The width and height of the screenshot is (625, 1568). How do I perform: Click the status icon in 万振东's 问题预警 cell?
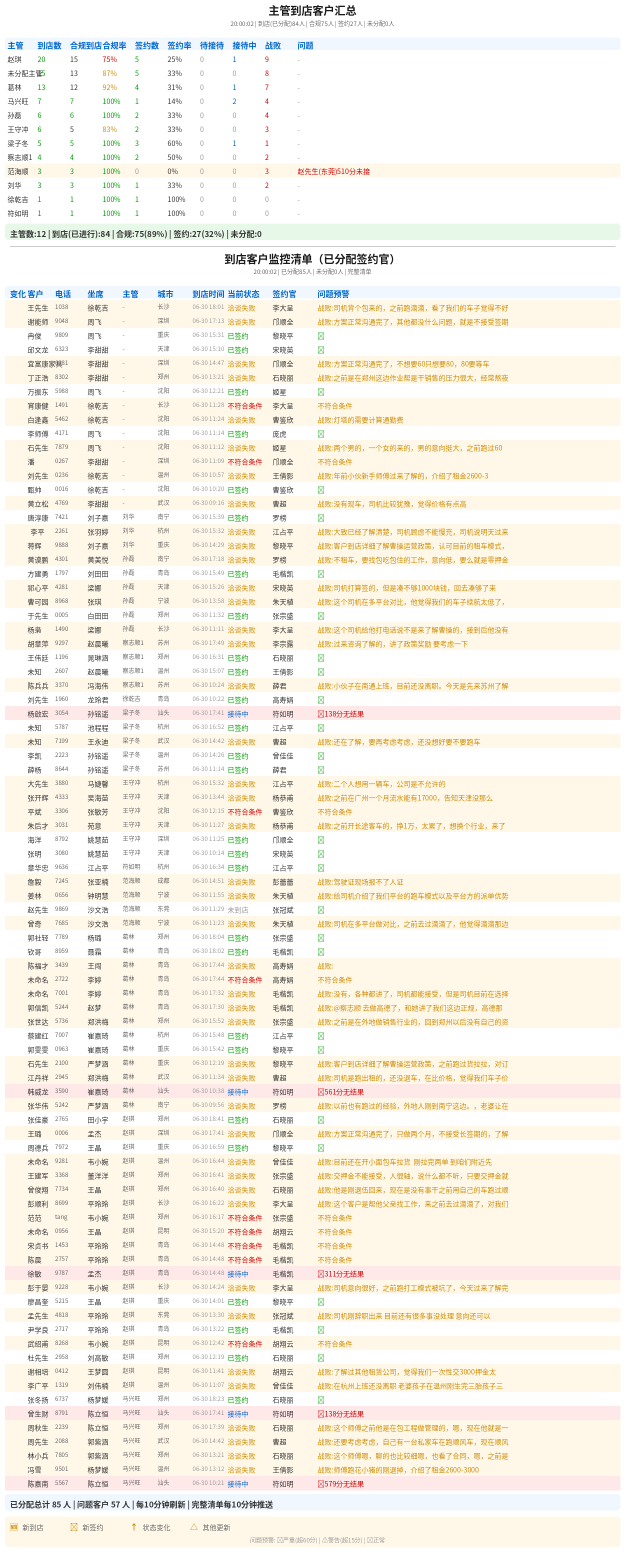tap(320, 392)
